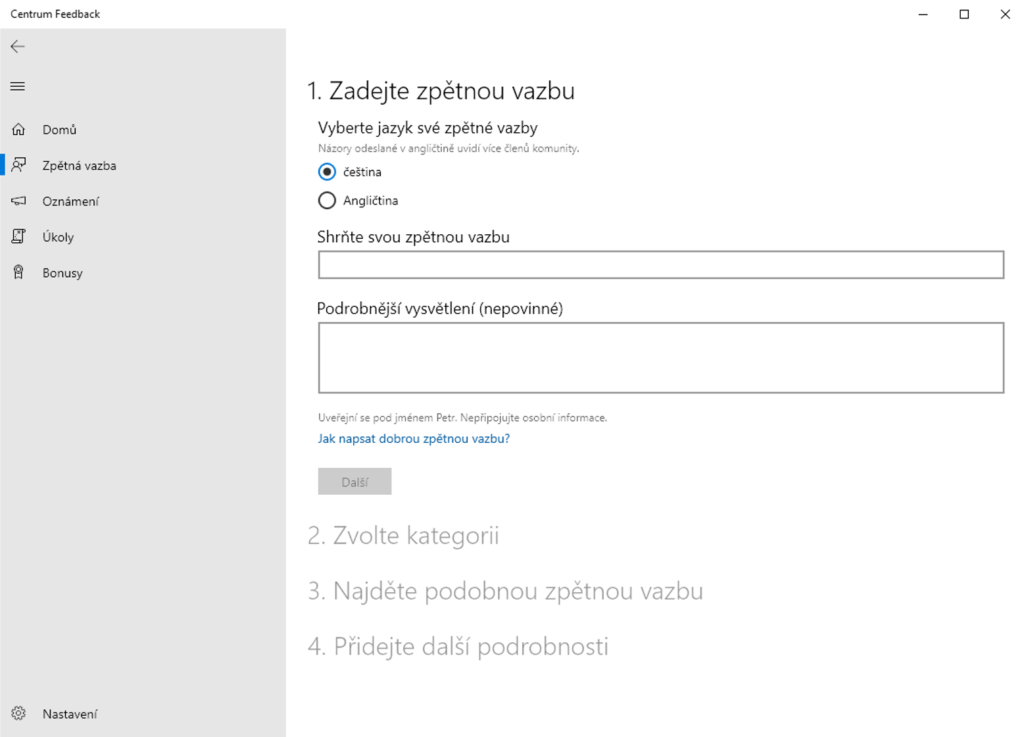
Task: Click the back arrow icon
Action: 18,47
